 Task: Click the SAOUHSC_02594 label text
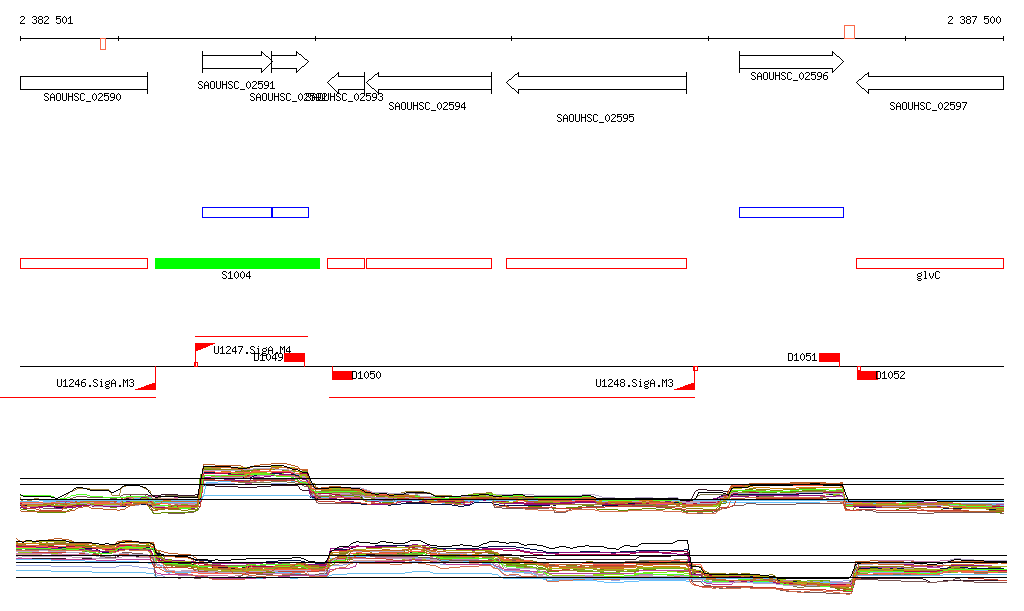pyautogui.click(x=427, y=106)
